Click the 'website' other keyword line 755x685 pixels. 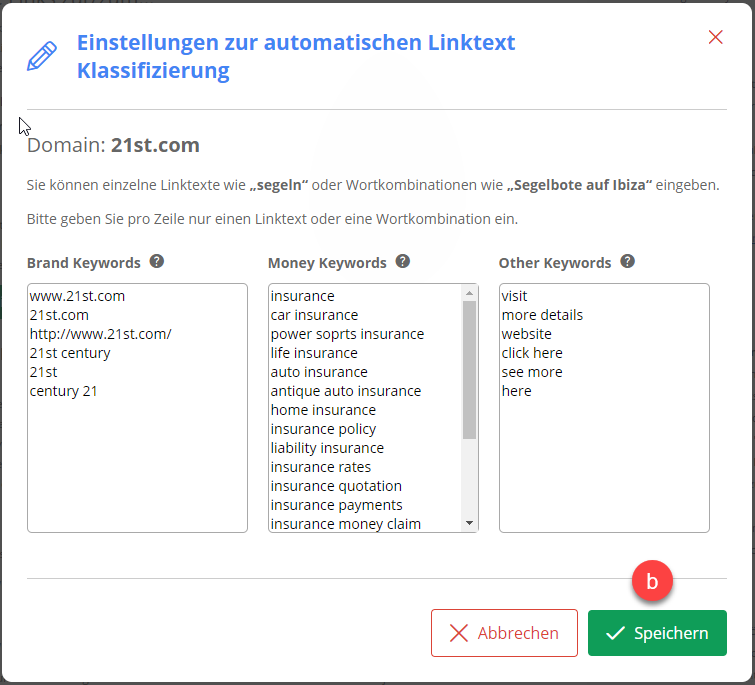pyautogui.click(x=526, y=334)
